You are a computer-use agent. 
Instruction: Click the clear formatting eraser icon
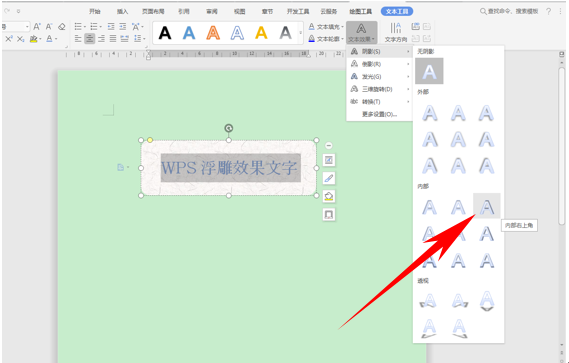tap(62, 26)
